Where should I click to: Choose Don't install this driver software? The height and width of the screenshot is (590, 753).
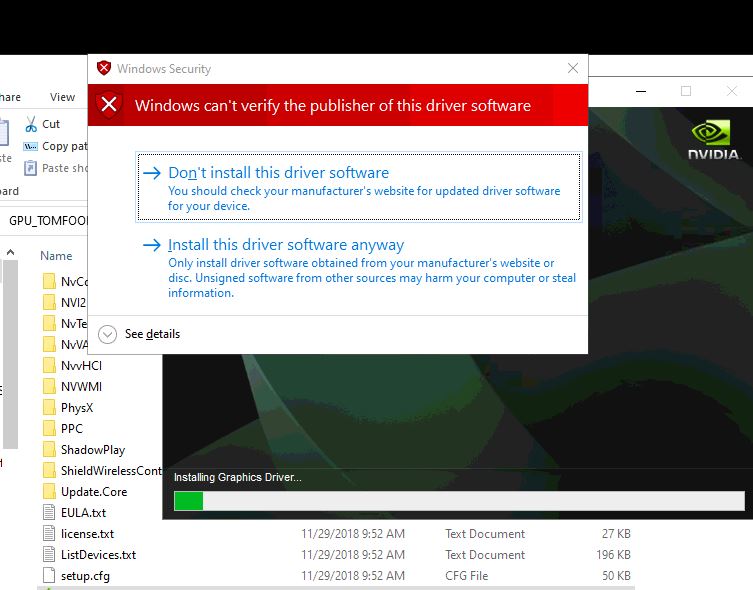[359, 187]
